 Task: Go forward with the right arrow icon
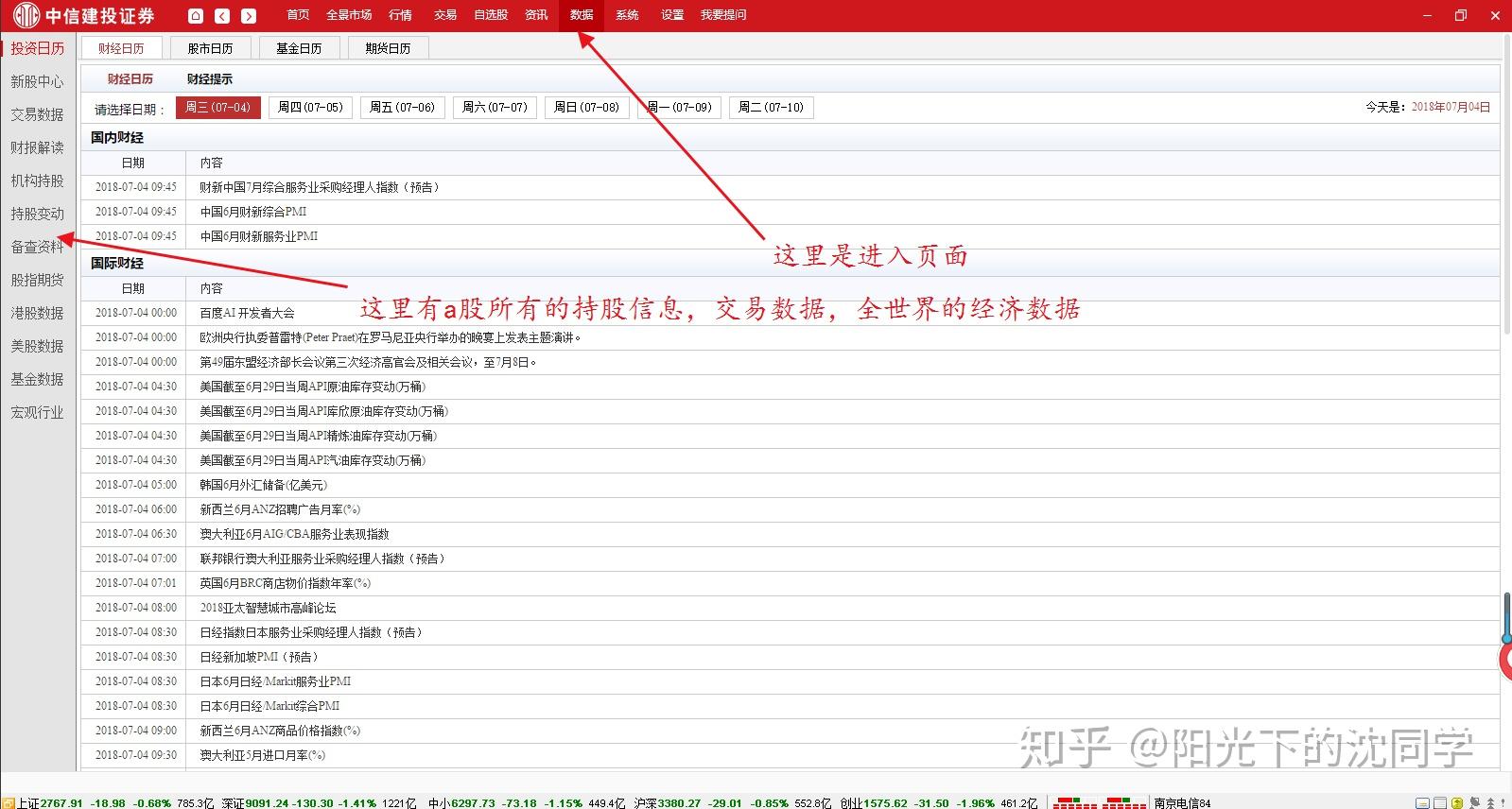coord(249,15)
